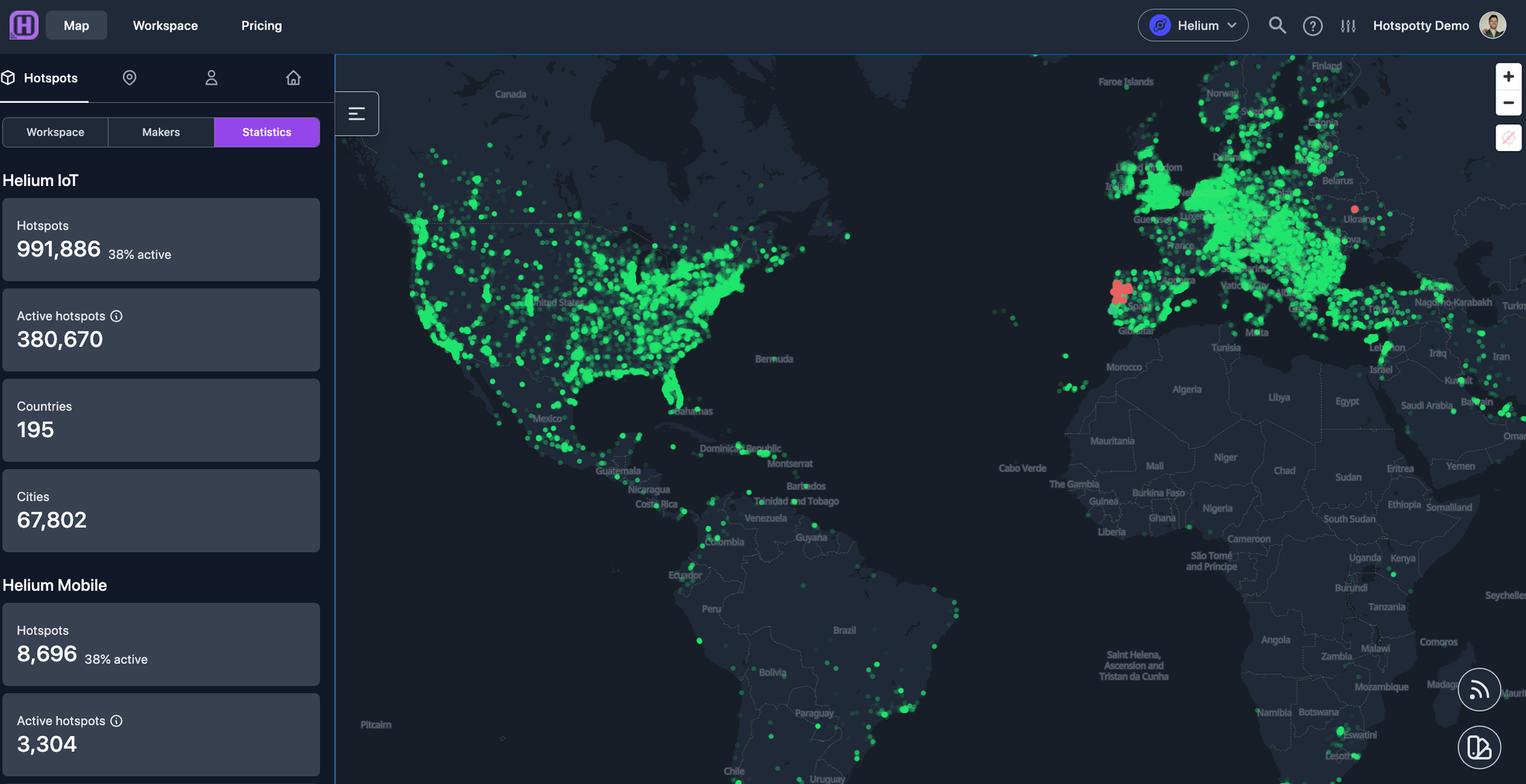This screenshot has height=784, width=1526.
Task: Show info for IoT Active hotspots
Action: 116,316
